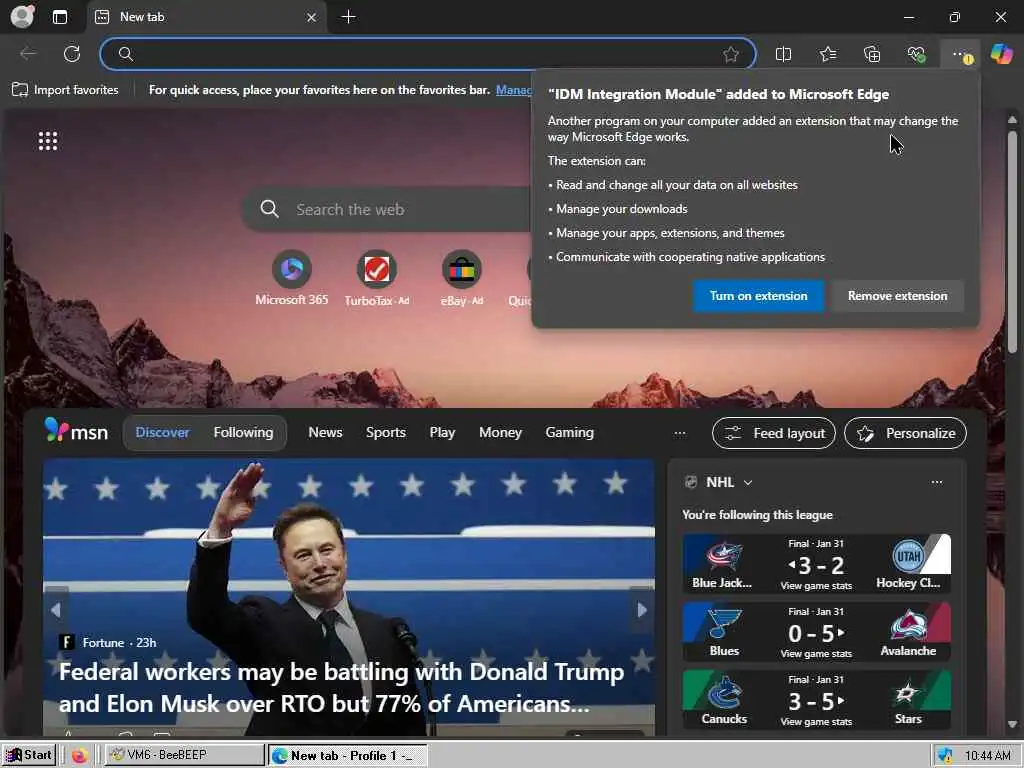Open Browser essentials heart icon
The width and height of the screenshot is (1024, 768).
[916, 54]
